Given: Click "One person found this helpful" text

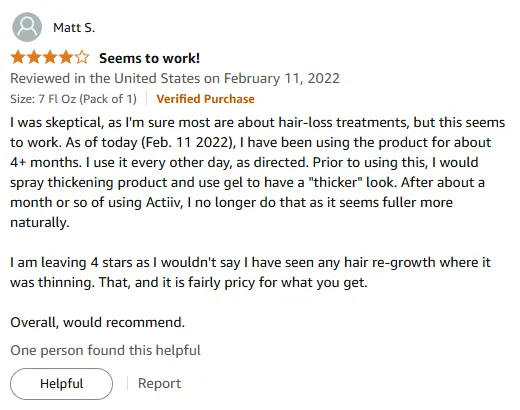Looking at the screenshot, I should (105, 350).
